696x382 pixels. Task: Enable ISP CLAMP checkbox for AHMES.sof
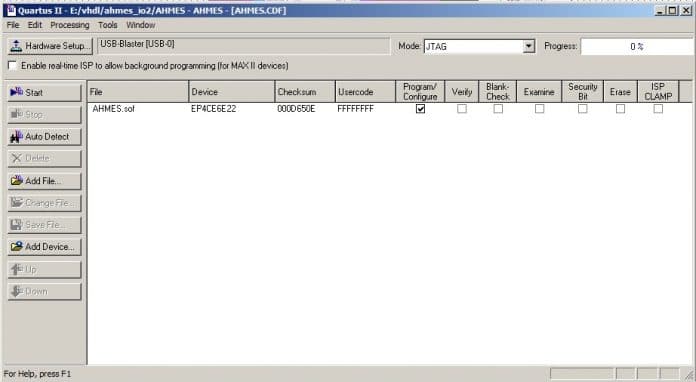(x=658, y=109)
